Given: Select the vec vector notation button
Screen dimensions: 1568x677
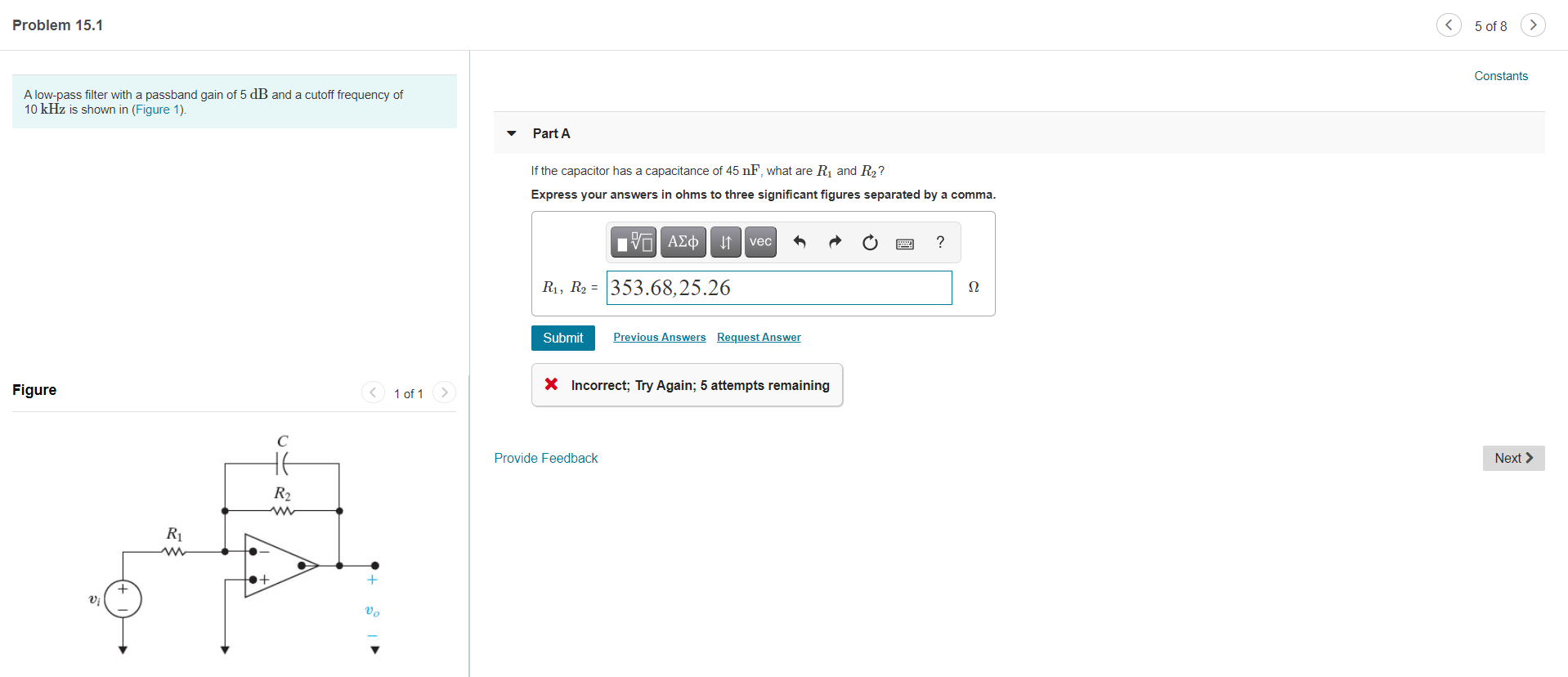Looking at the screenshot, I should (x=760, y=242).
